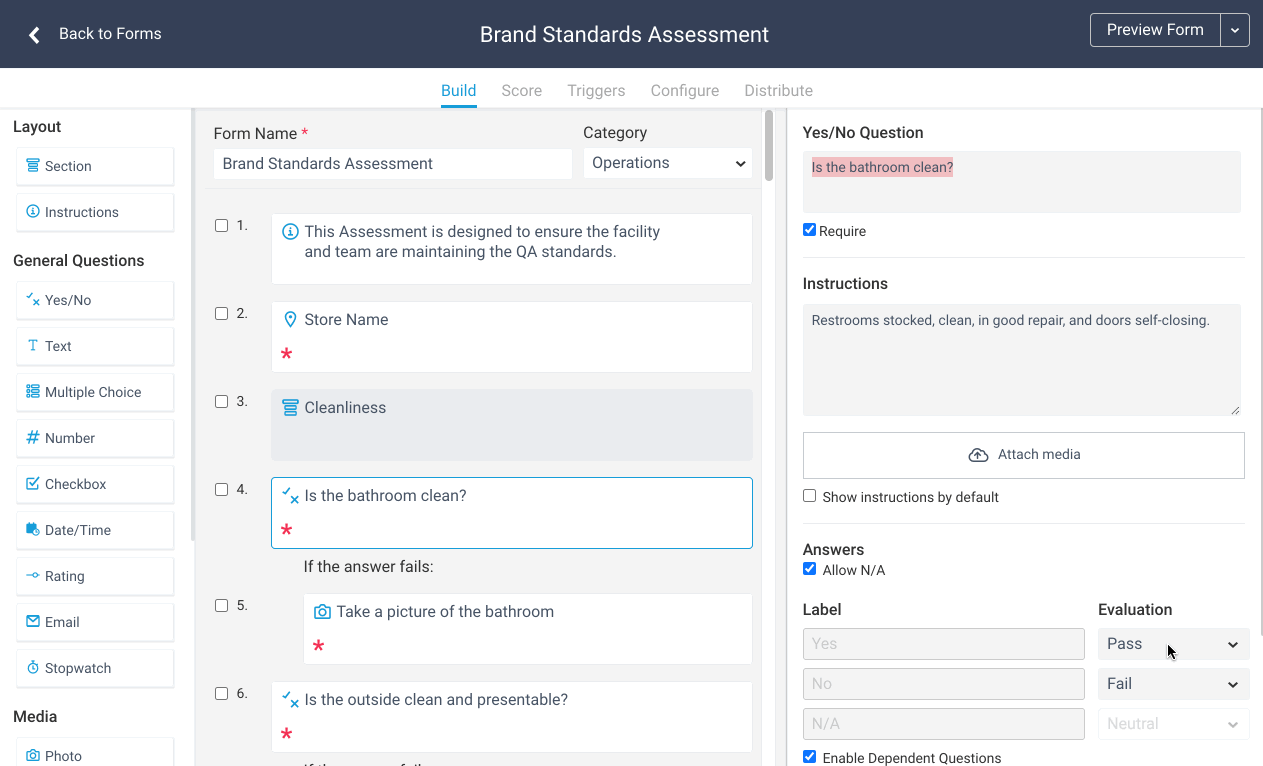The width and height of the screenshot is (1263, 766).
Task: Click the cloud upload icon in Attach media
Action: pos(978,455)
